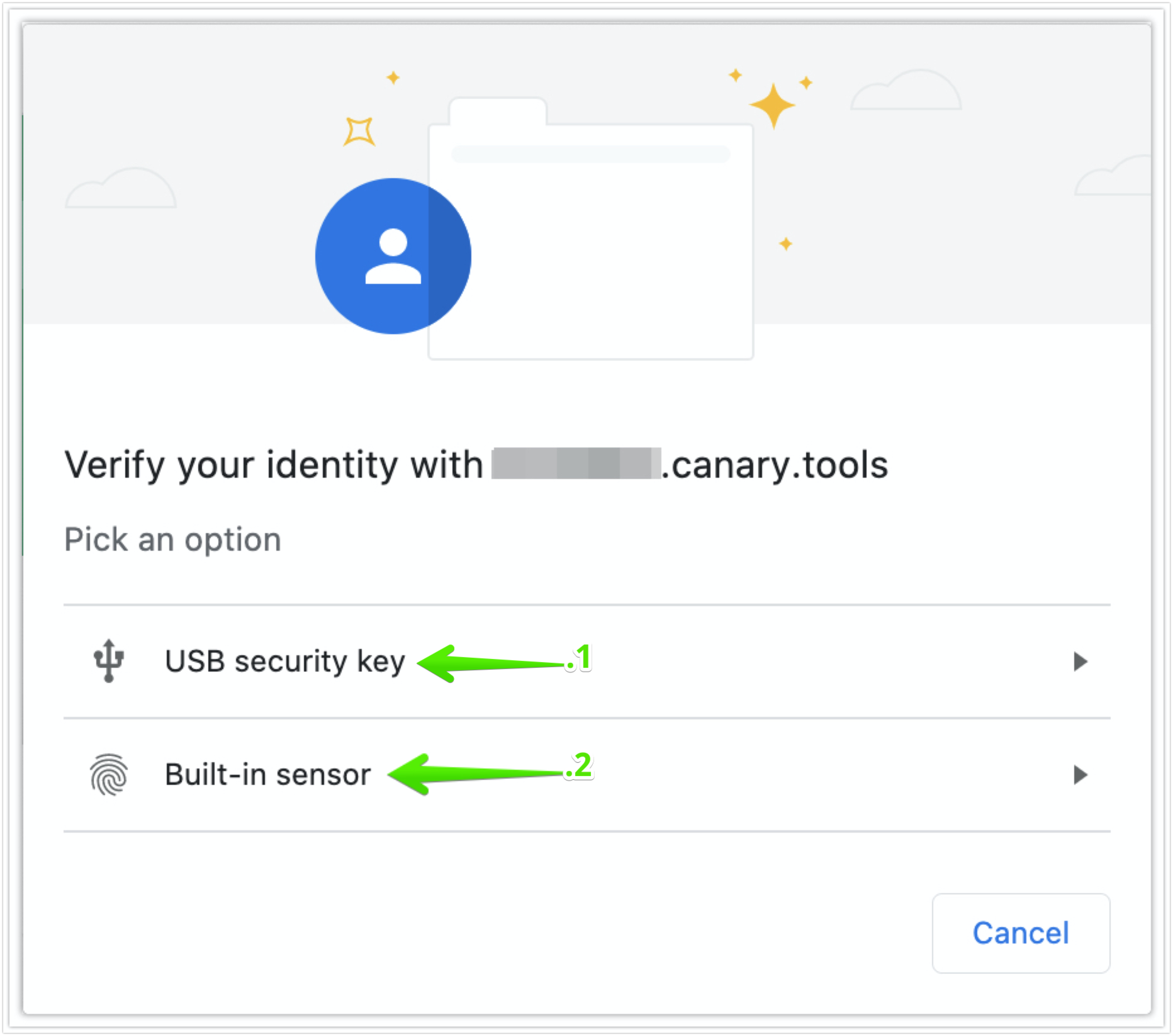Screen dimensions: 1173x1036
Task: Click the small star below the big sparkle
Action: (x=786, y=244)
